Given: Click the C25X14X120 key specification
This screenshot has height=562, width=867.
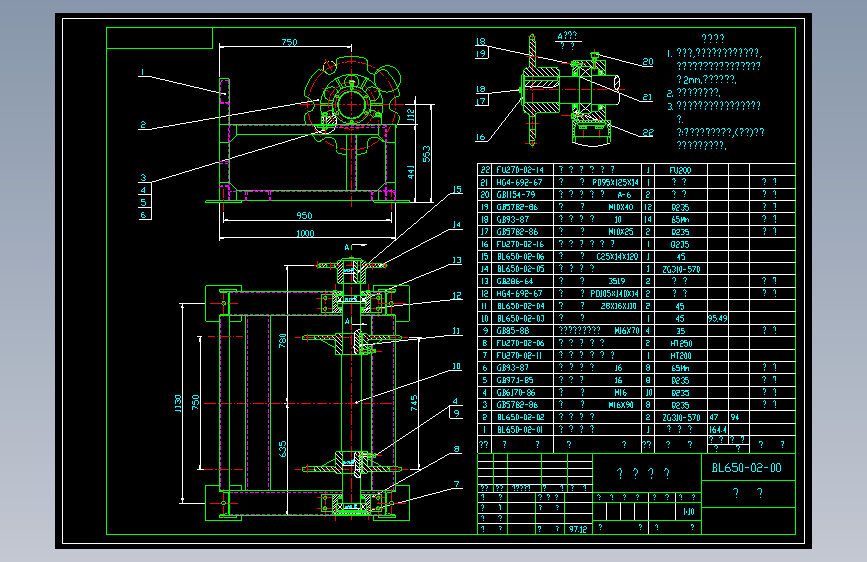Looking at the screenshot, I should pos(617,257).
